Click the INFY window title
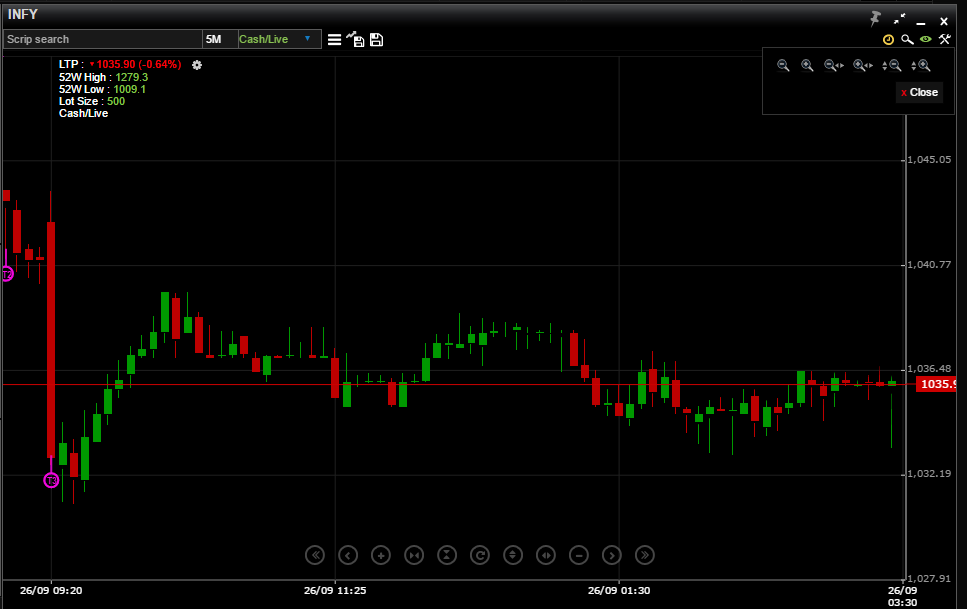 [x=23, y=14]
